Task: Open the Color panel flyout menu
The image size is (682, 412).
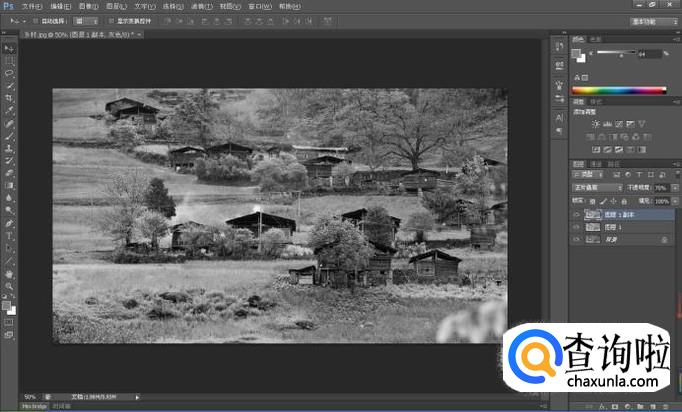Action: [x=677, y=39]
